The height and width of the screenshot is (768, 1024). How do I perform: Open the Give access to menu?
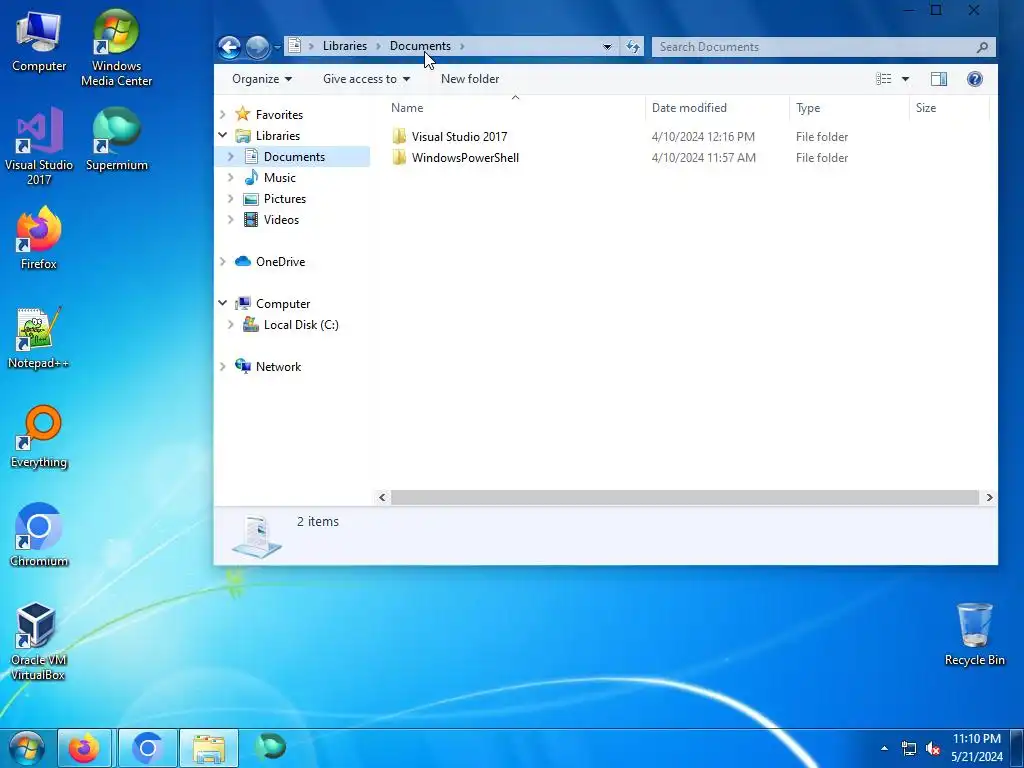tap(366, 79)
